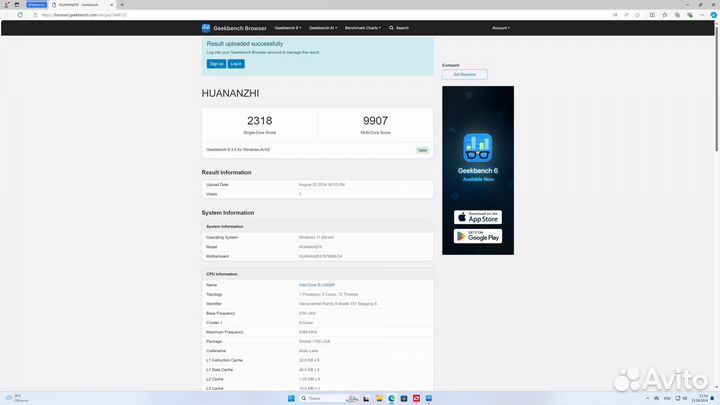This screenshot has width=720, height=405.
Task: Click the 9907 multi-core score
Action: click(x=375, y=121)
